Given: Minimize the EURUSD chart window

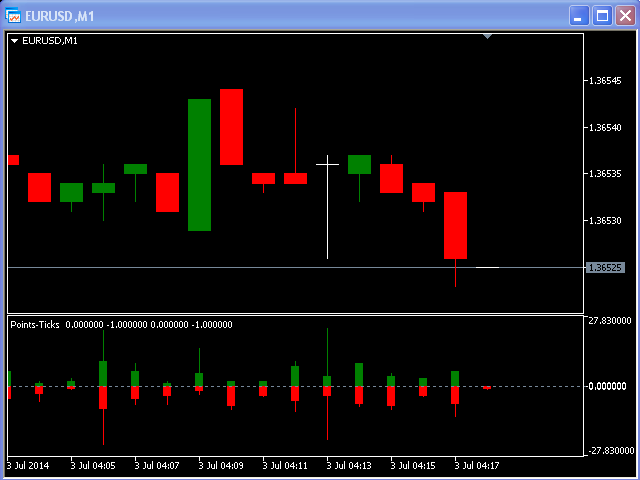Looking at the screenshot, I should [x=579, y=16].
